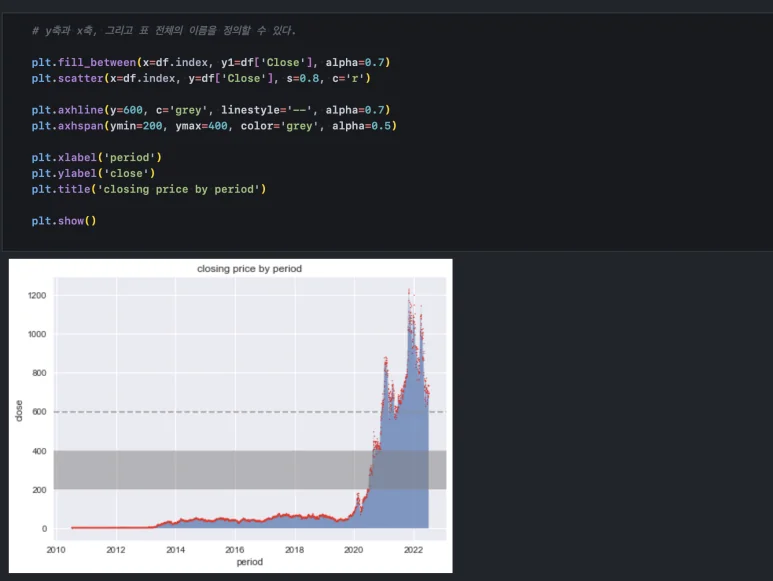The height and width of the screenshot is (581, 773).
Task: Click the plt.title code line
Action: pos(148,189)
